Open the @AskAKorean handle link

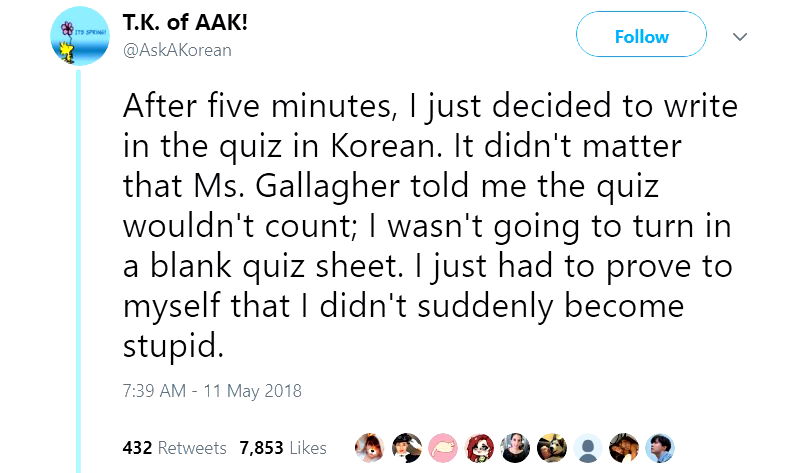pos(176,50)
